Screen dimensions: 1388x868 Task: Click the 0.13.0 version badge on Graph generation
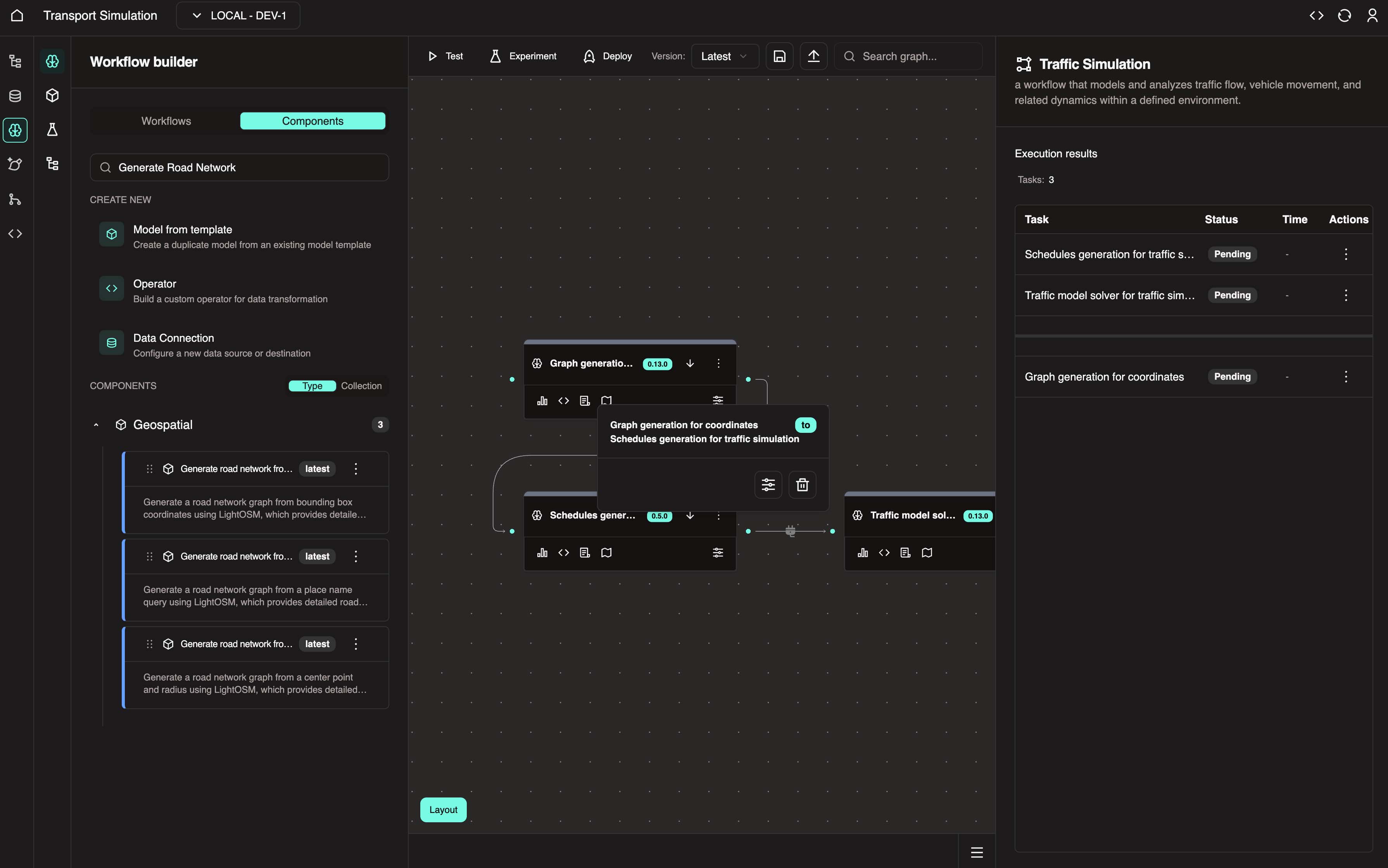tap(657, 364)
